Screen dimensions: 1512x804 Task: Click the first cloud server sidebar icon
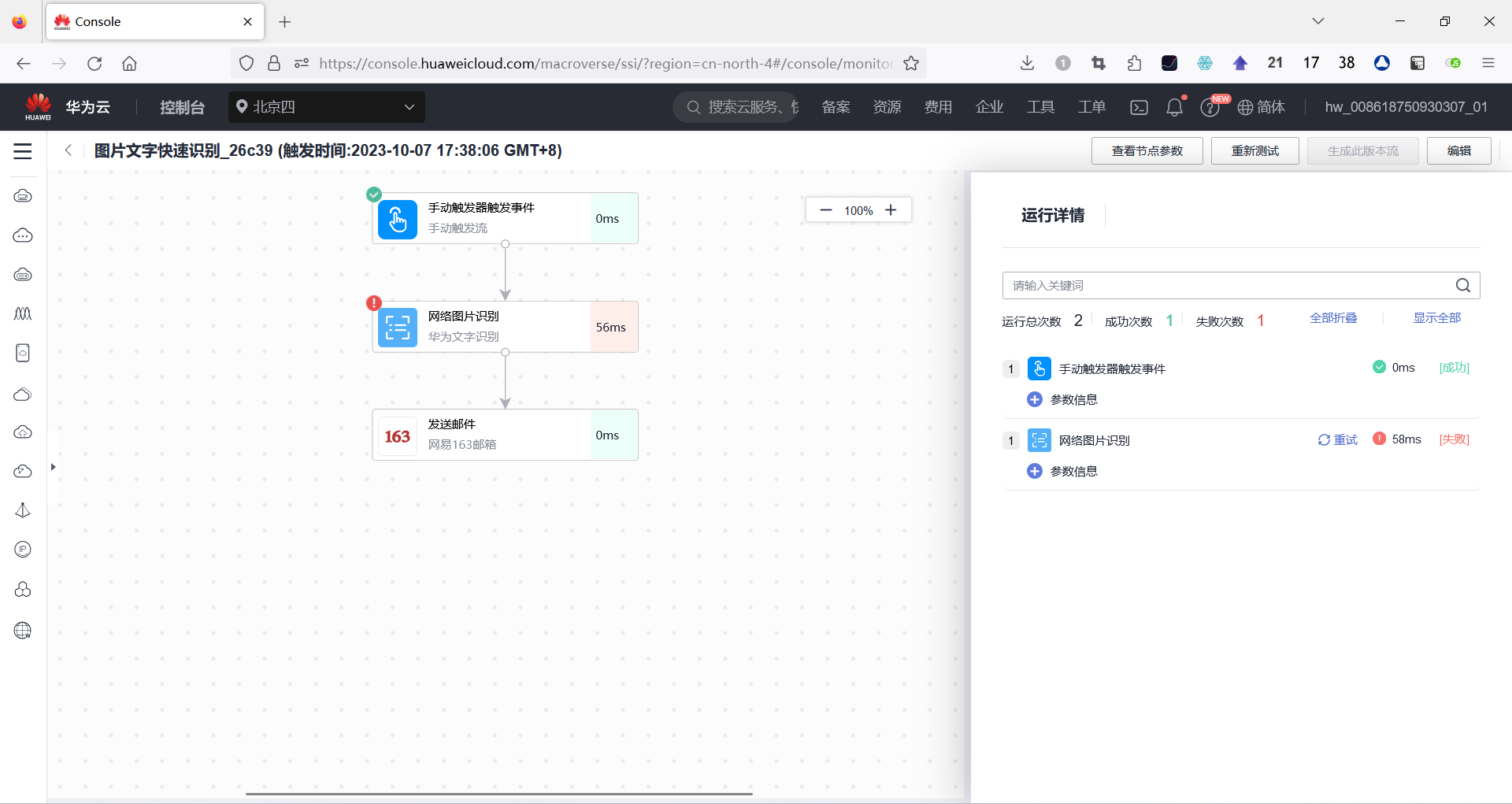[23, 195]
